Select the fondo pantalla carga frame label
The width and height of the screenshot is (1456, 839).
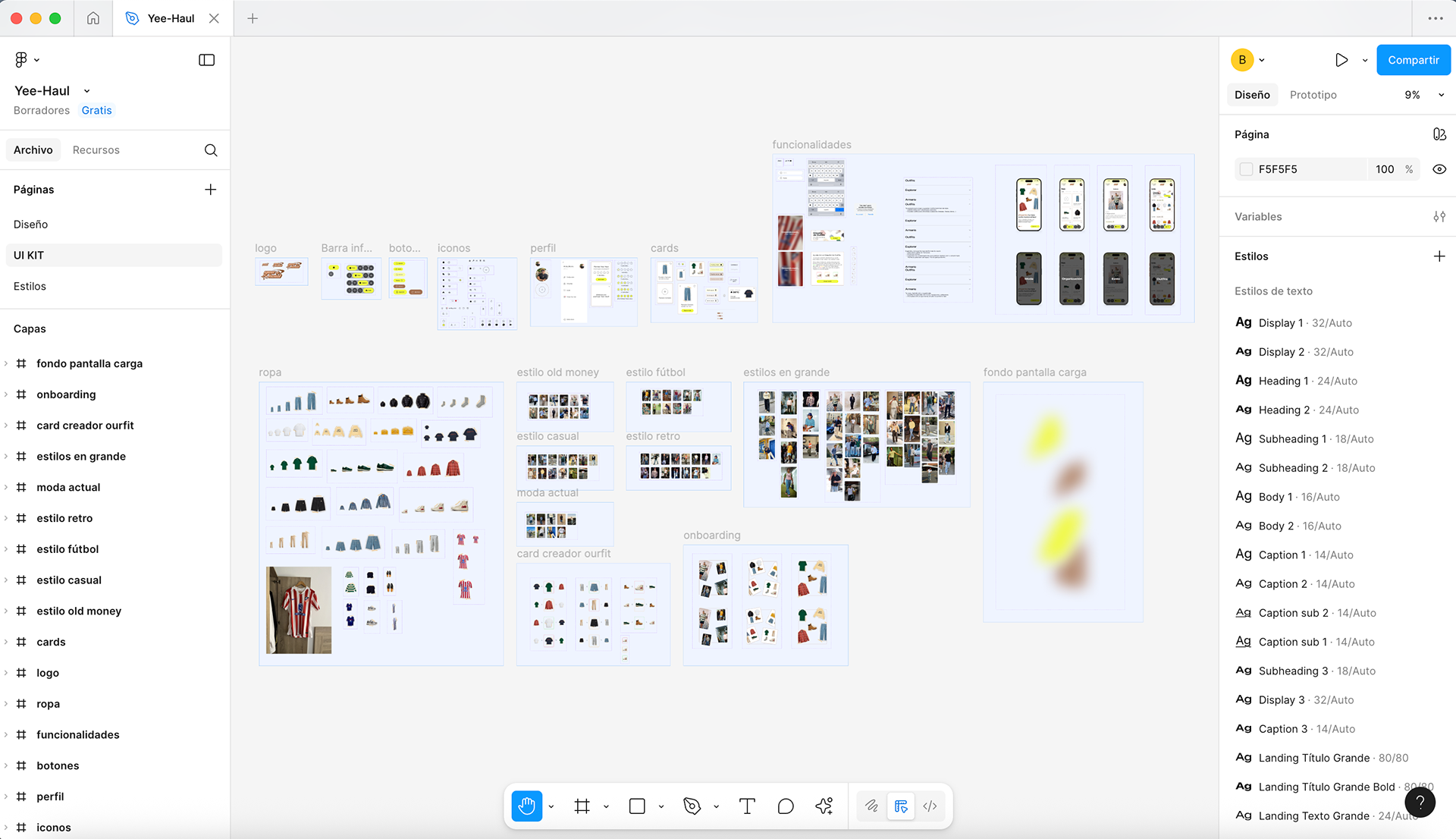pyautogui.click(x=1034, y=372)
